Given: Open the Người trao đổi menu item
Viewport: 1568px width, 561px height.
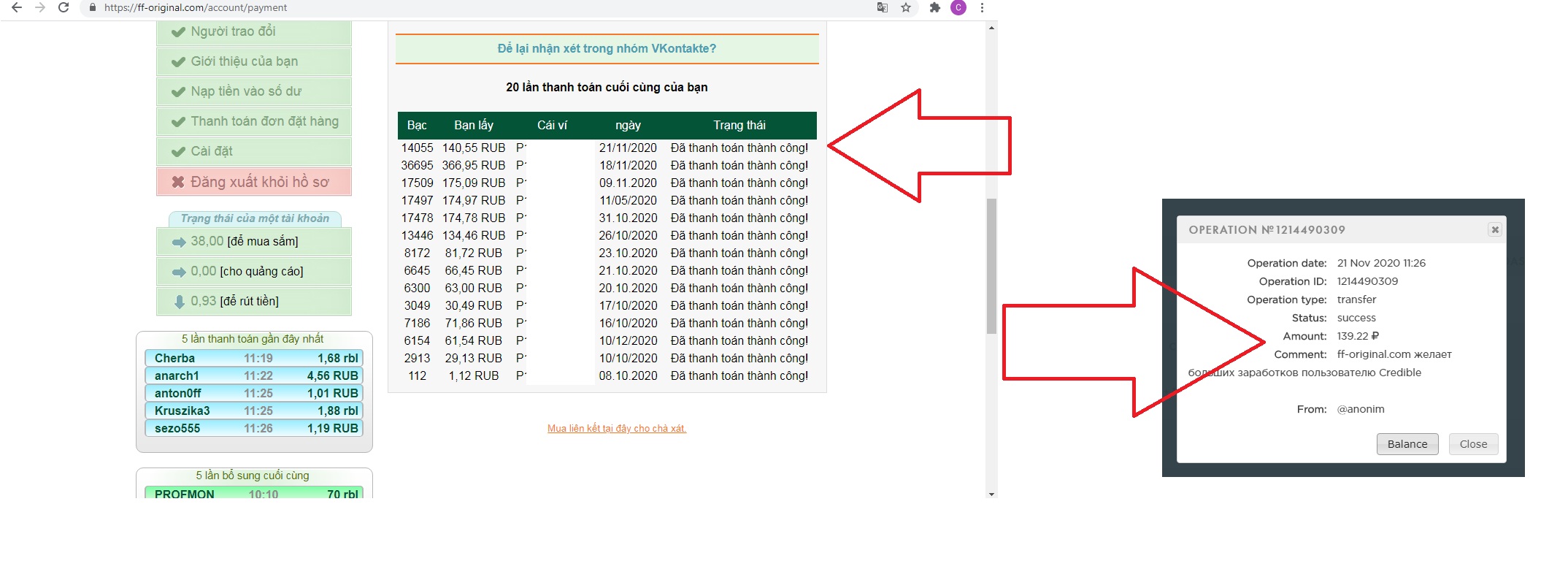Looking at the screenshot, I should (254, 32).
